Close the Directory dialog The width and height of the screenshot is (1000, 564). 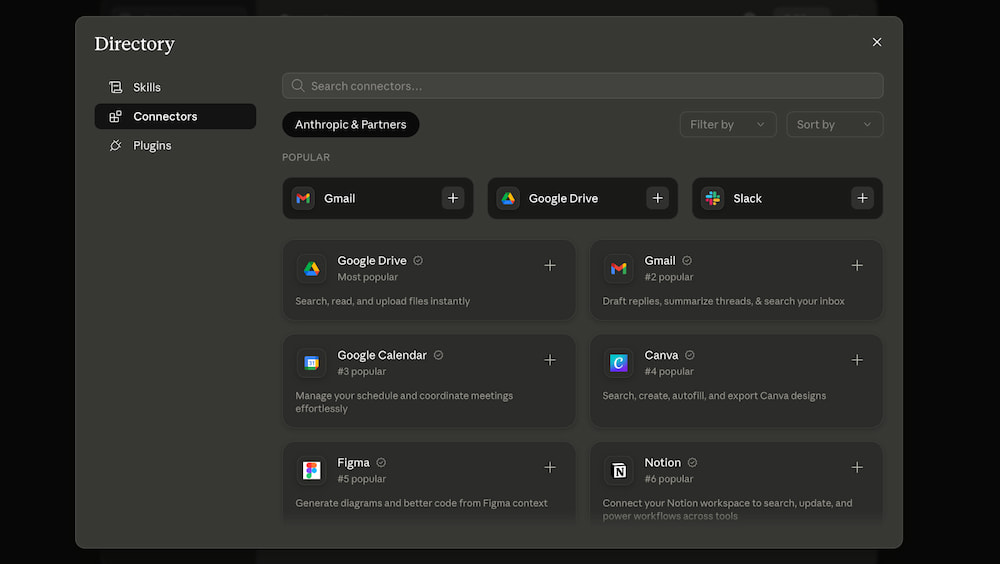pyautogui.click(x=877, y=42)
